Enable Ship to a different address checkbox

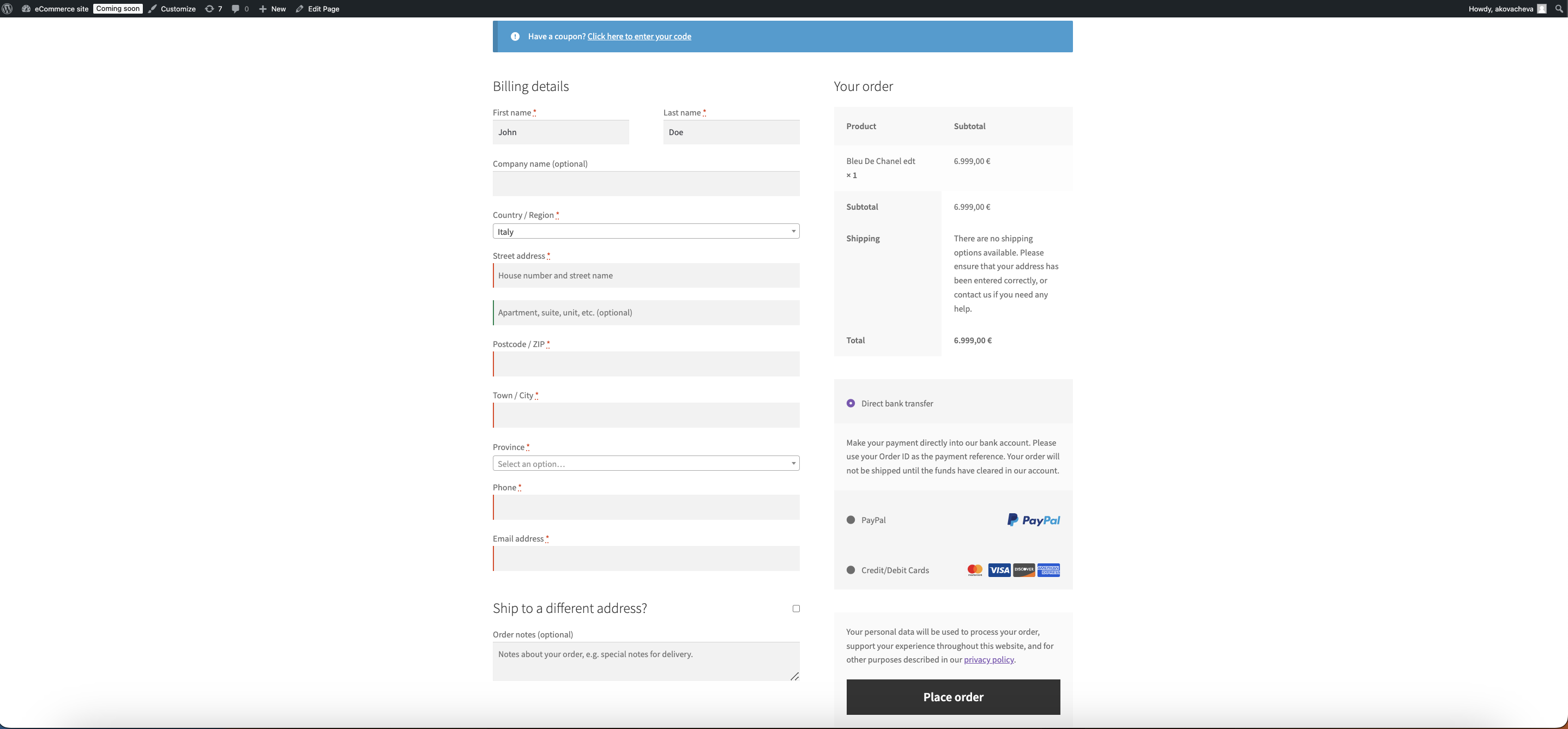tap(795, 609)
